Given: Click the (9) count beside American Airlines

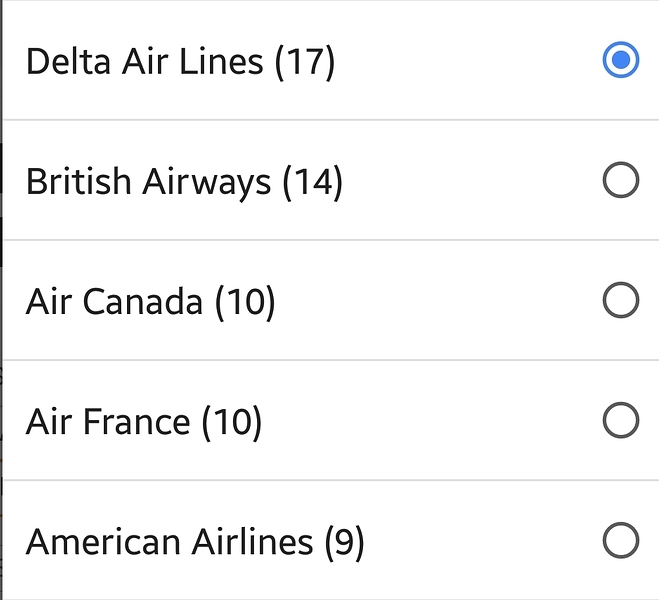Looking at the screenshot, I should pos(345,542).
